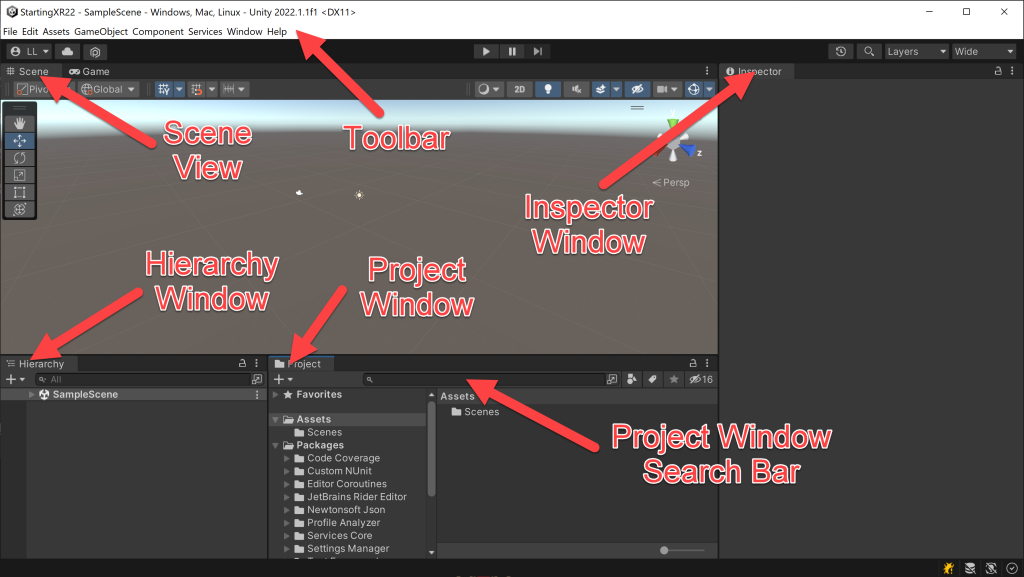Image resolution: width=1024 pixels, height=577 pixels.
Task: Open scene camera settings dropdown
Action: [x=667, y=89]
